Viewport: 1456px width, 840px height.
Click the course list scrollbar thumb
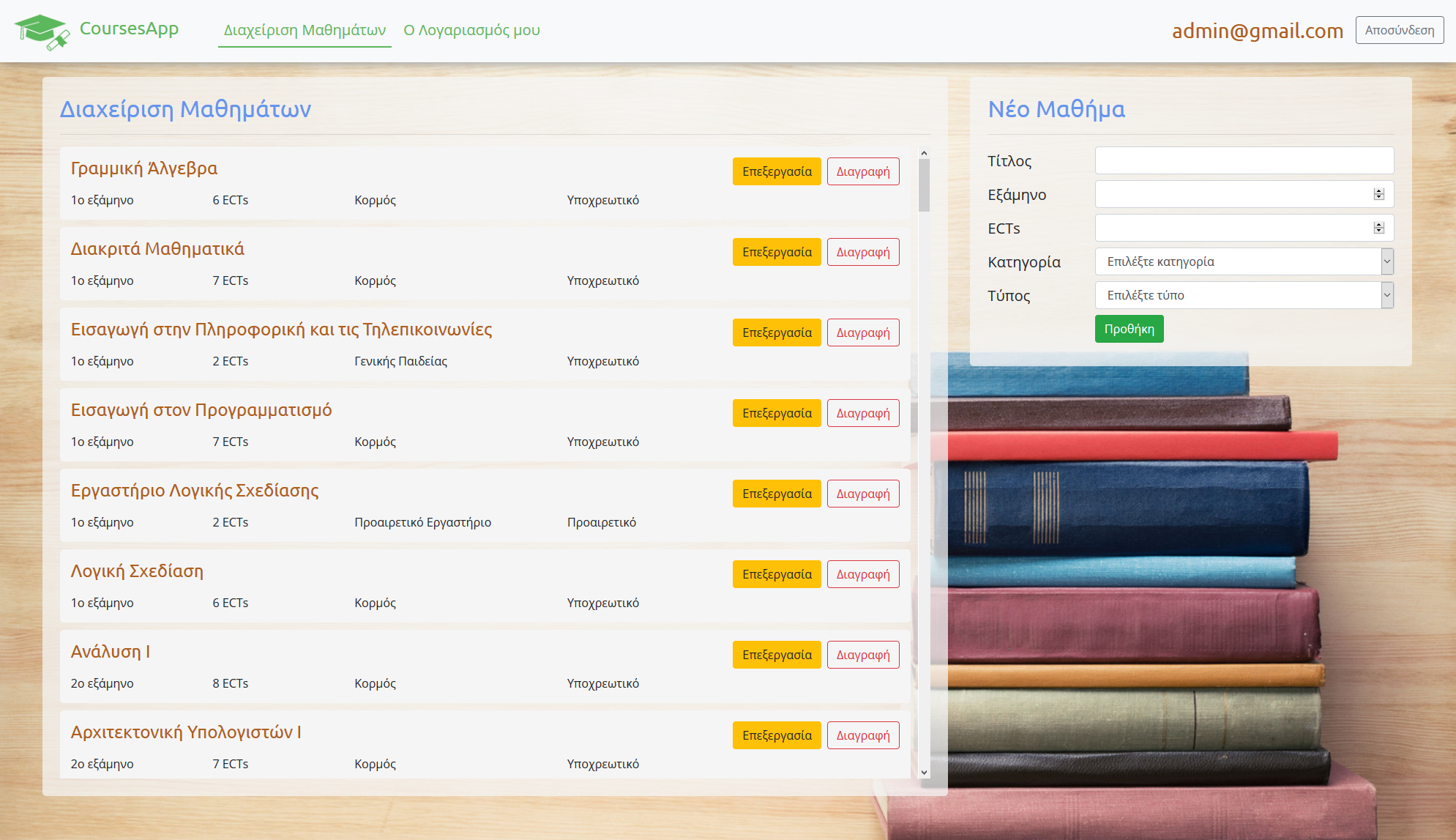924,185
